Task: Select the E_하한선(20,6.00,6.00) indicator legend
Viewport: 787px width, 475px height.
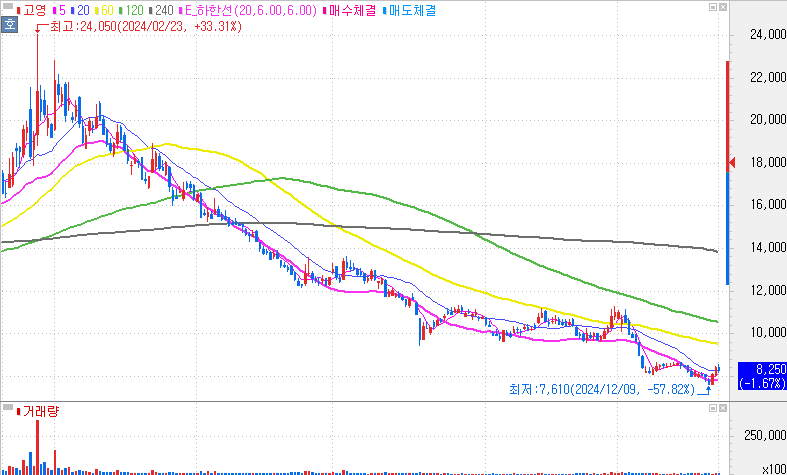Action: 248,11
